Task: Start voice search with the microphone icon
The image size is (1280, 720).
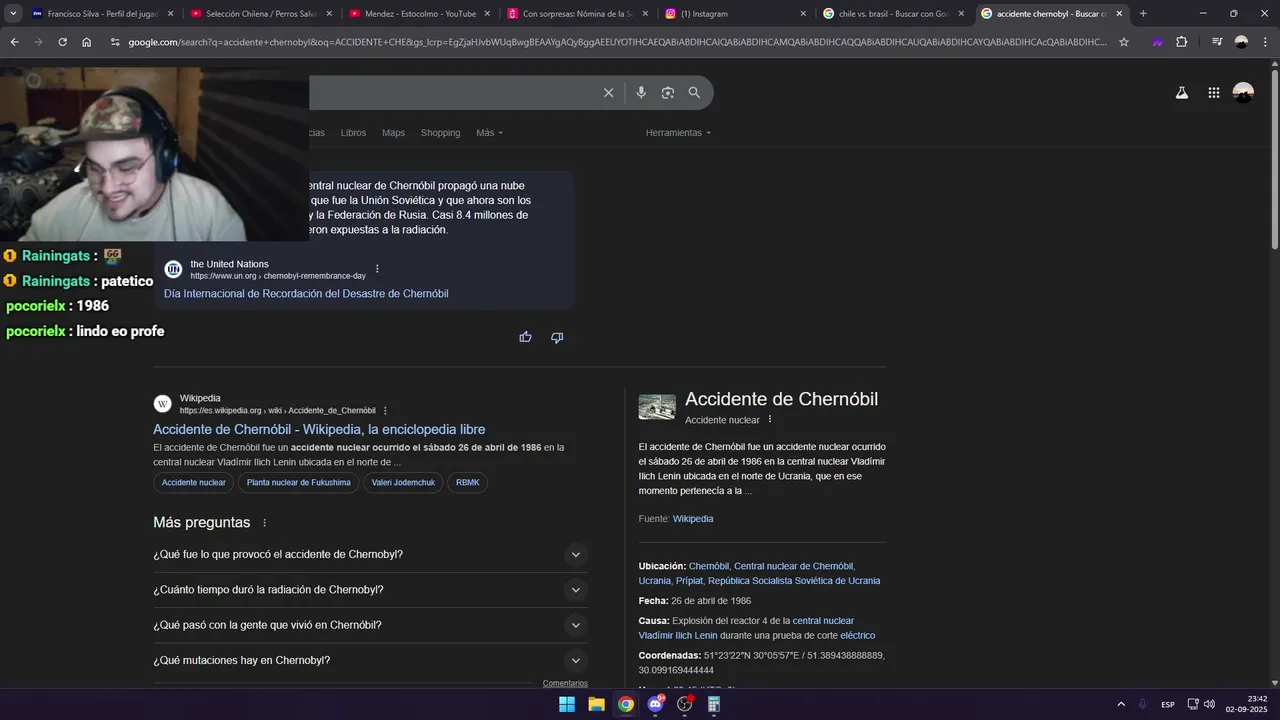Action: 641,93
